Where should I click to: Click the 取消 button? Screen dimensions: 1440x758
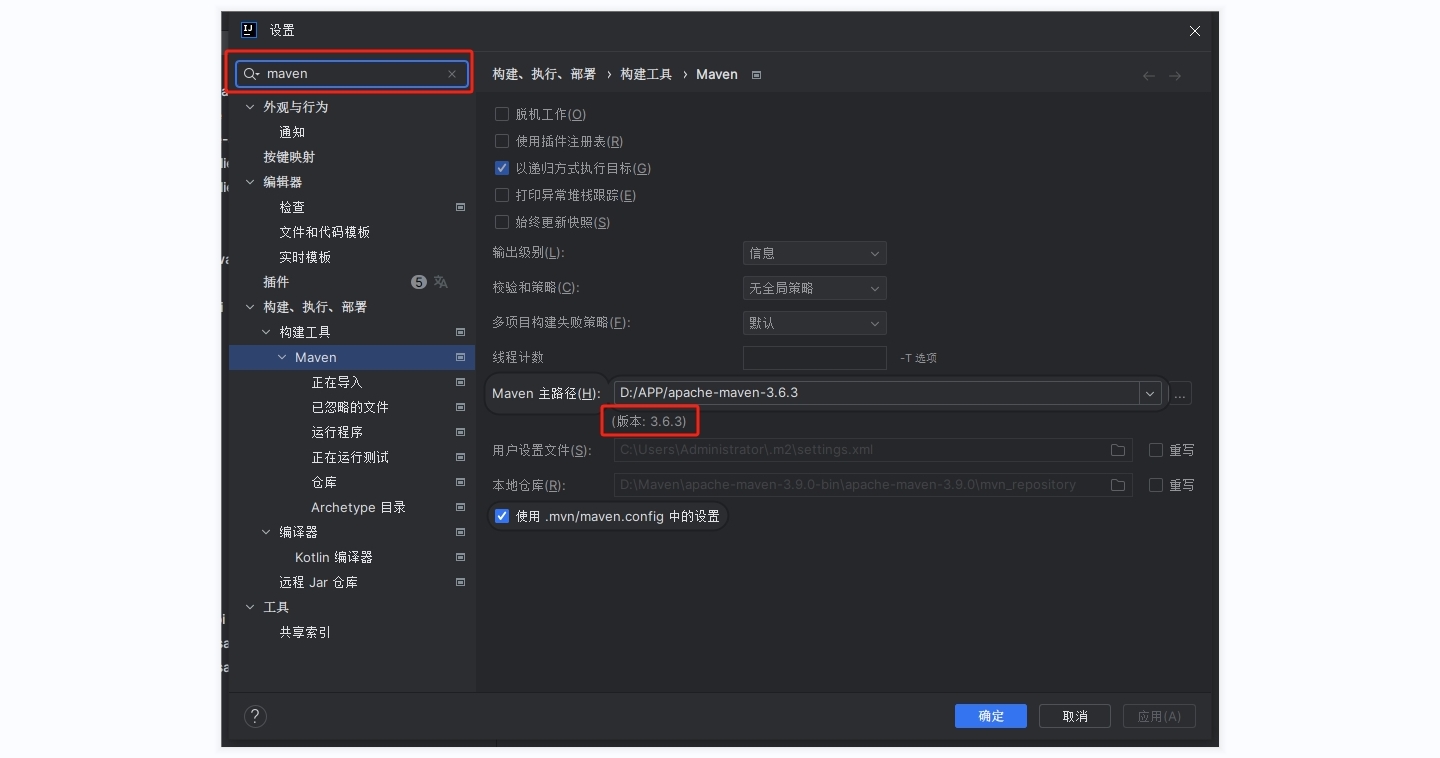coord(1075,716)
